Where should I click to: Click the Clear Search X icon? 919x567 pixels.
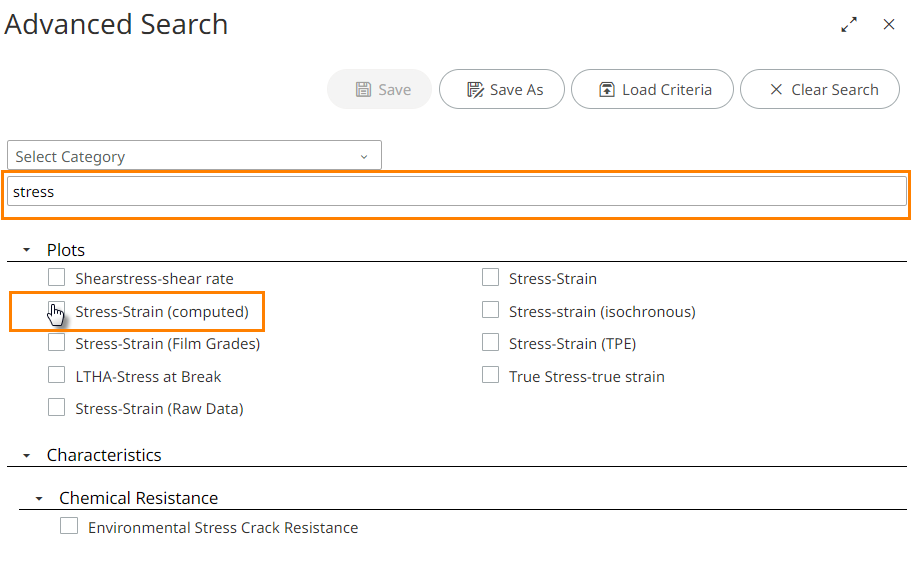click(x=776, y=90)
